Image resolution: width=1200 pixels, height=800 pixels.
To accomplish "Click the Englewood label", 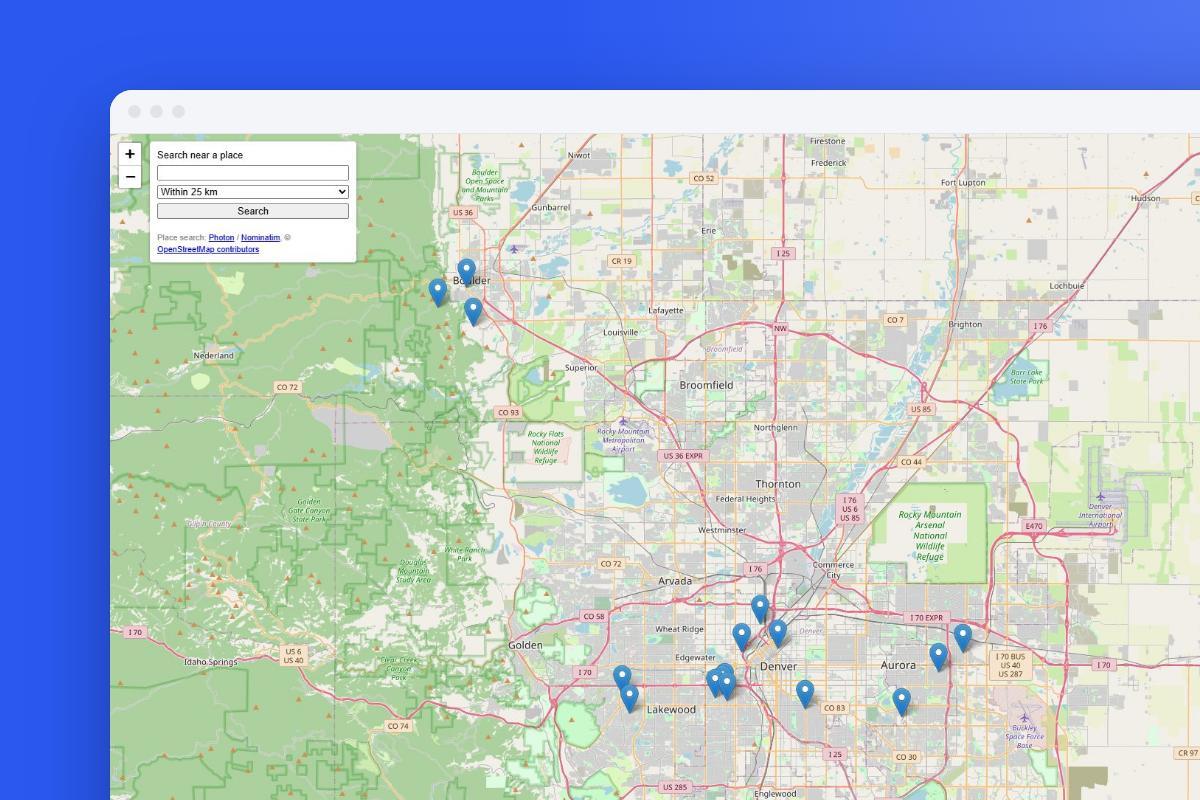I will coord(775,794).
